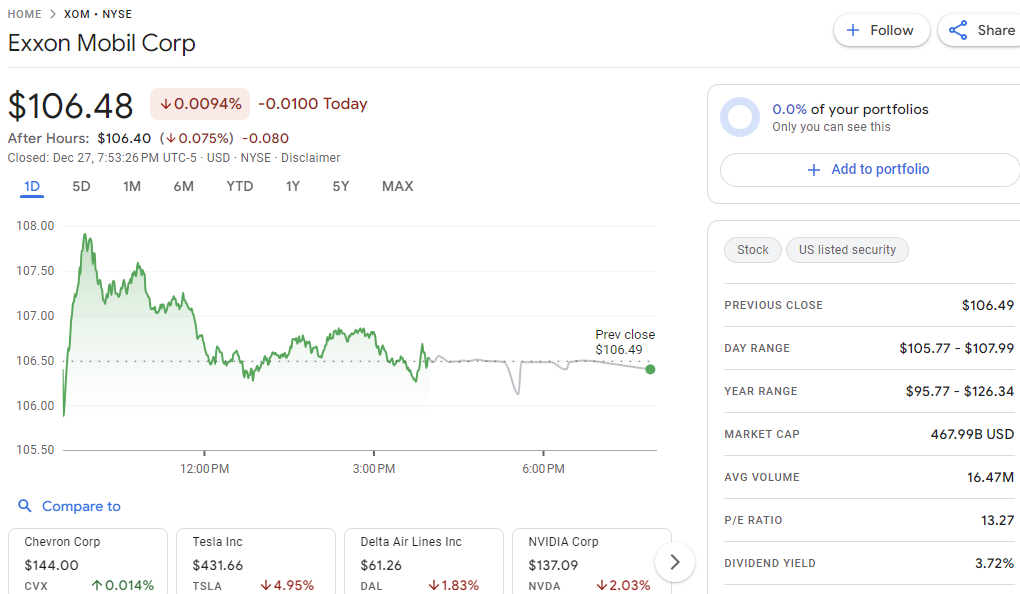Open the Share button
Viewport: 1020px width, 594px height.
979,31
